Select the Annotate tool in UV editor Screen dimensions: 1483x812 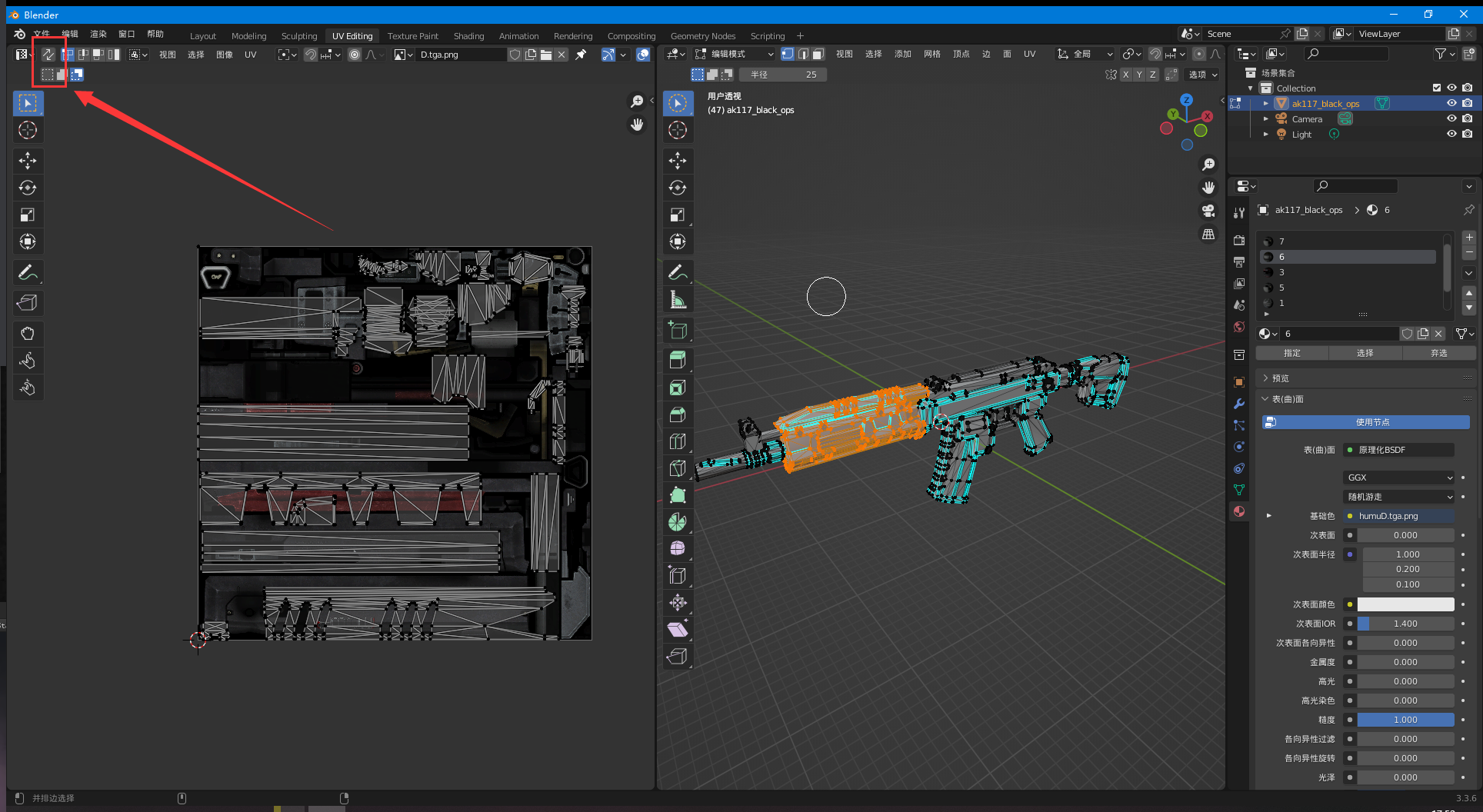(28, 272)
